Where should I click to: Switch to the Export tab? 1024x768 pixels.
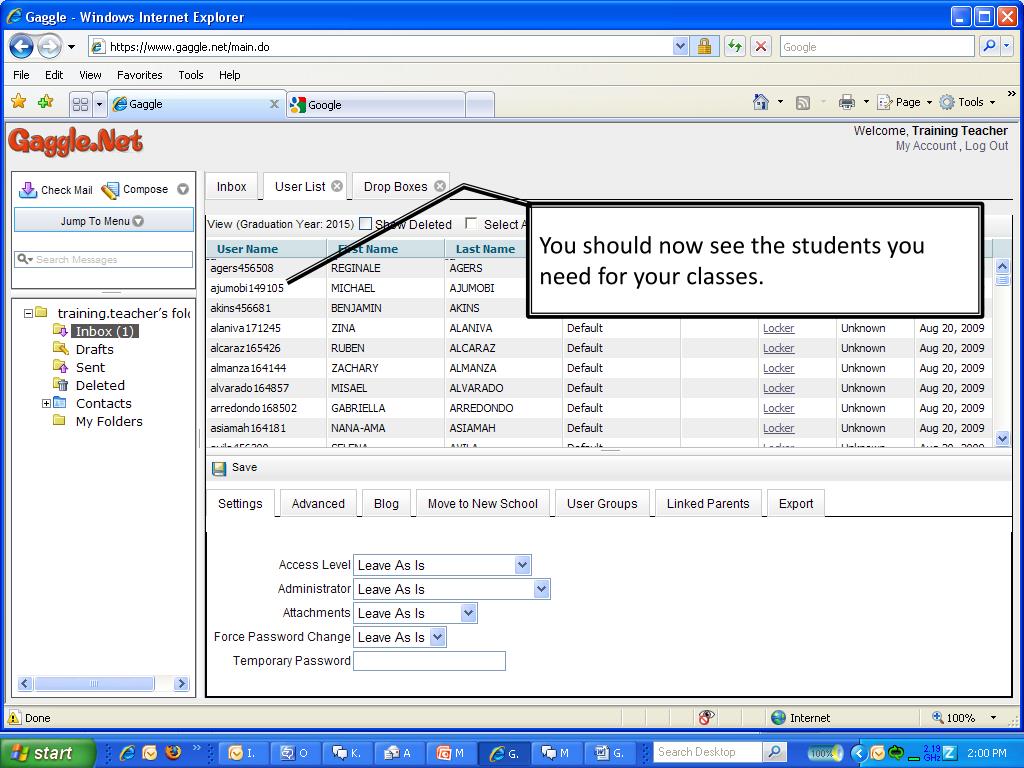coord(796,504)
